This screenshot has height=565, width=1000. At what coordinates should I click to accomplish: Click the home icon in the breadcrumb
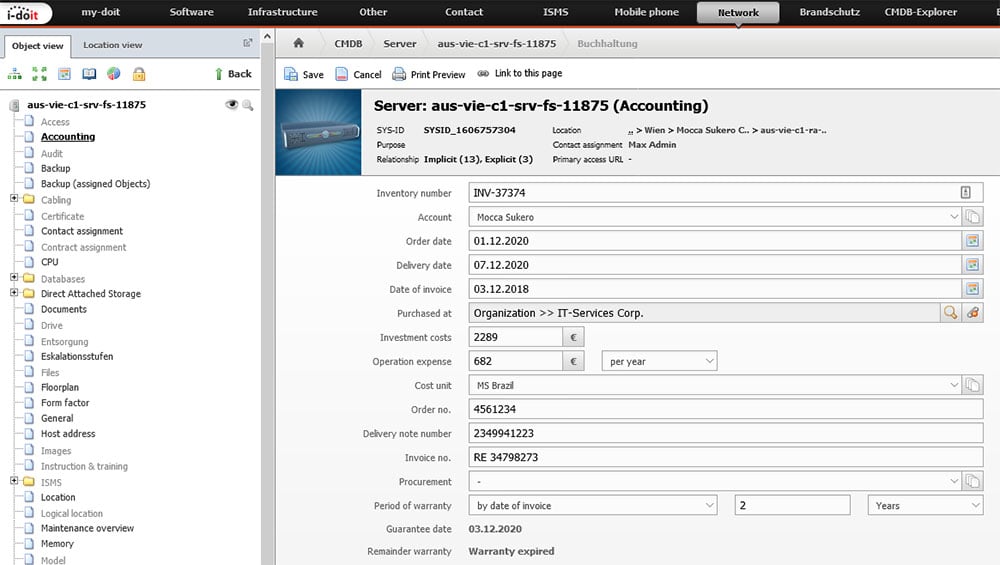tap(298, 44)
